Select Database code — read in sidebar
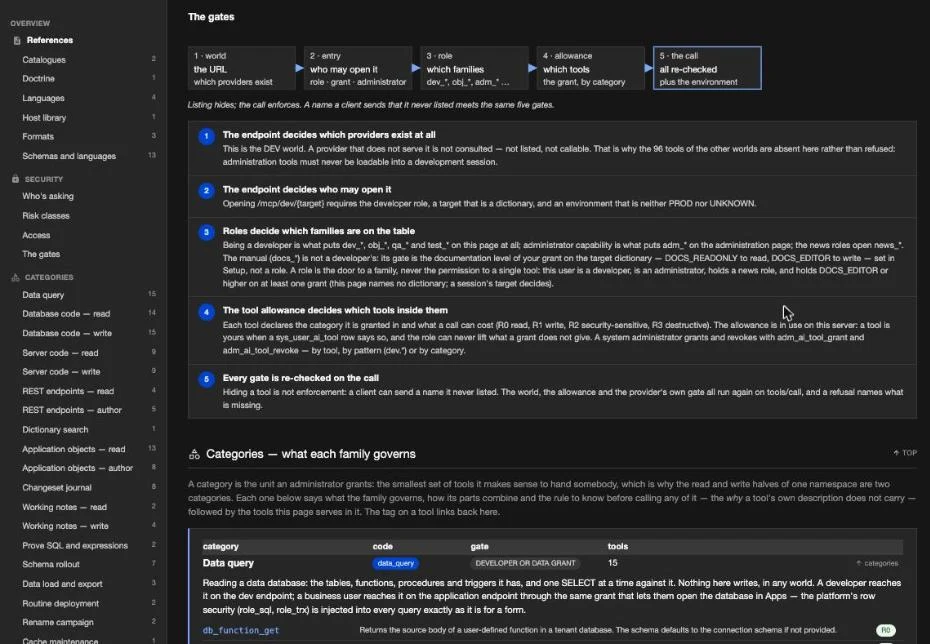The height and width of the screenshot is (644, 930). coord(66,314)
